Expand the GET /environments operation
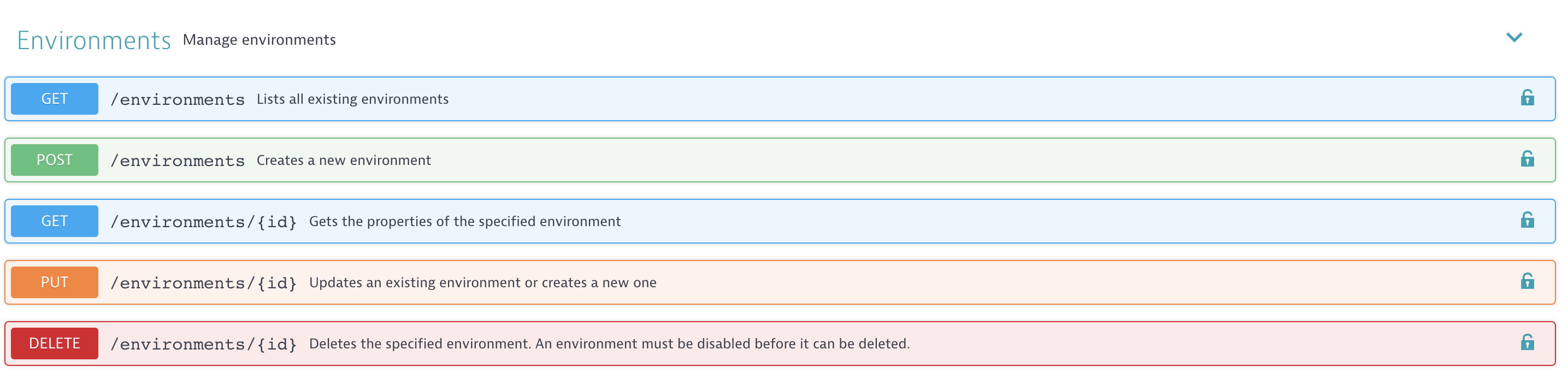The image size is (1568, 379). coord(780,98)
